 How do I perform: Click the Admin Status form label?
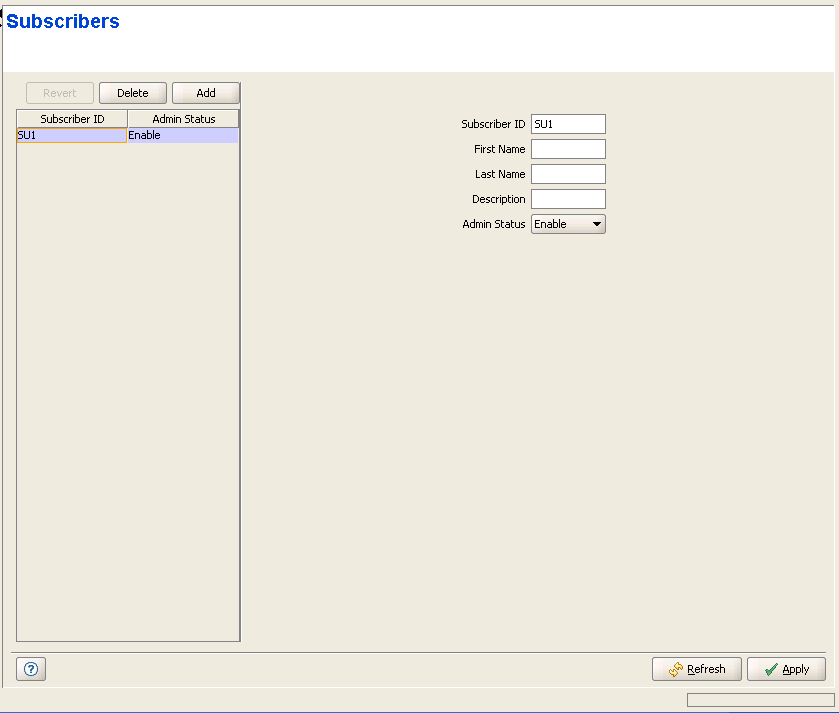493,224
